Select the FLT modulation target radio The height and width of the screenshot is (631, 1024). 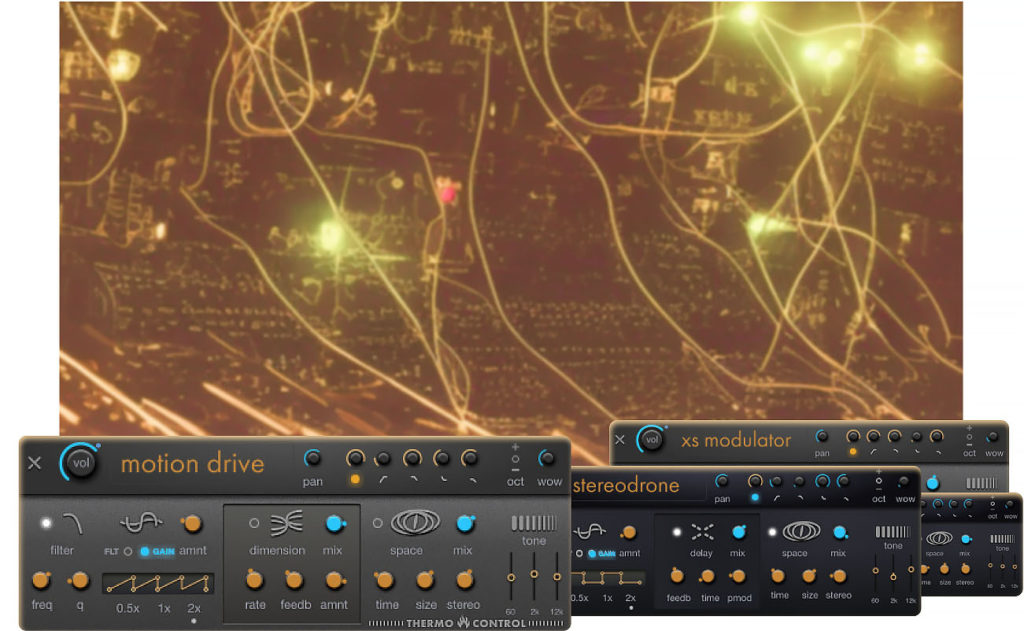[128, 551]
